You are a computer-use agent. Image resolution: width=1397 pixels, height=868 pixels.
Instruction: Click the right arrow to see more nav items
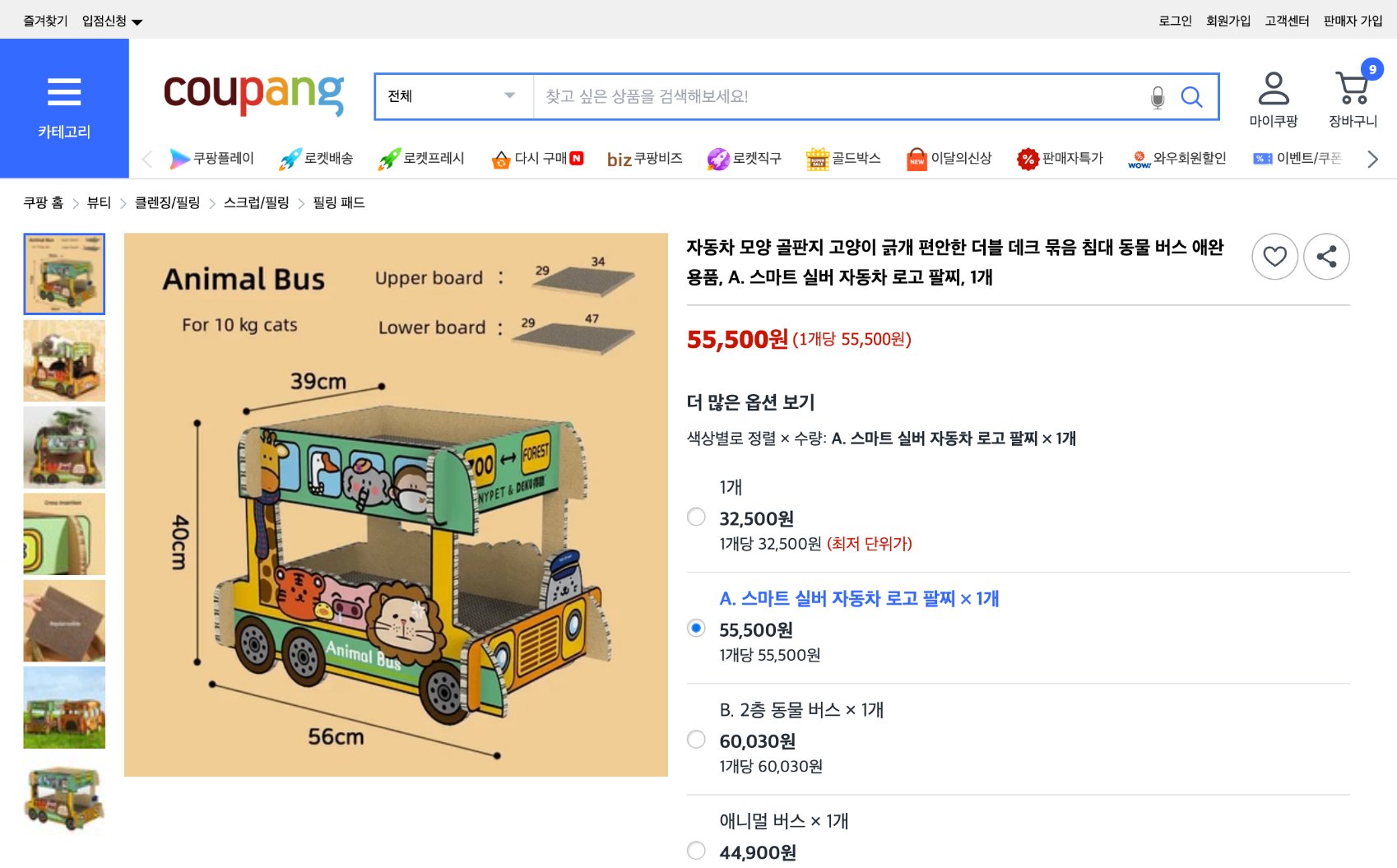[x=1372, y=159]
